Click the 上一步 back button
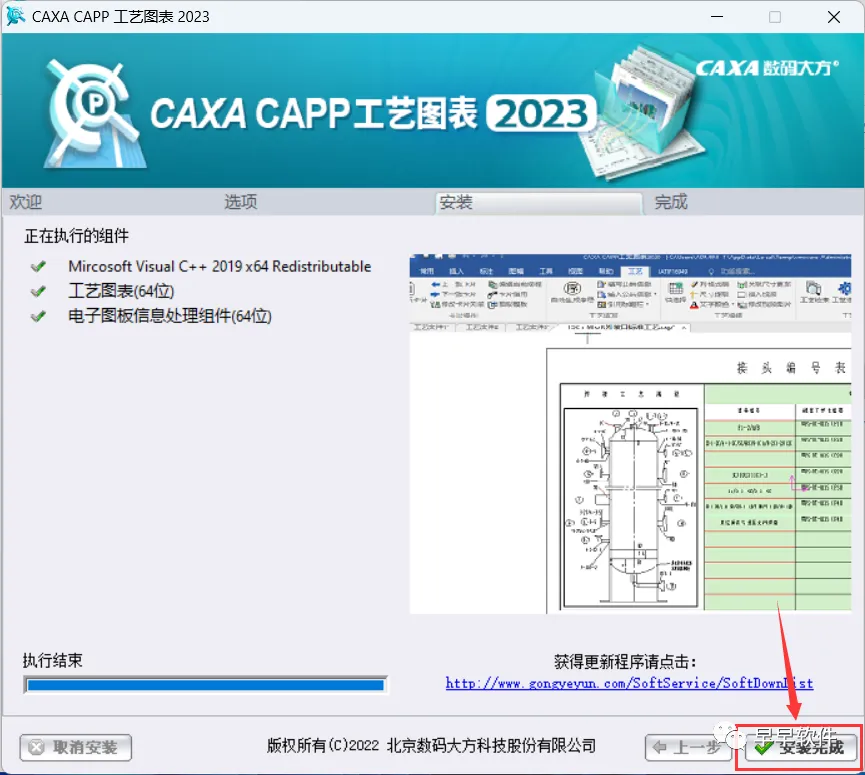The image size is (865, 775). point(688,747)
